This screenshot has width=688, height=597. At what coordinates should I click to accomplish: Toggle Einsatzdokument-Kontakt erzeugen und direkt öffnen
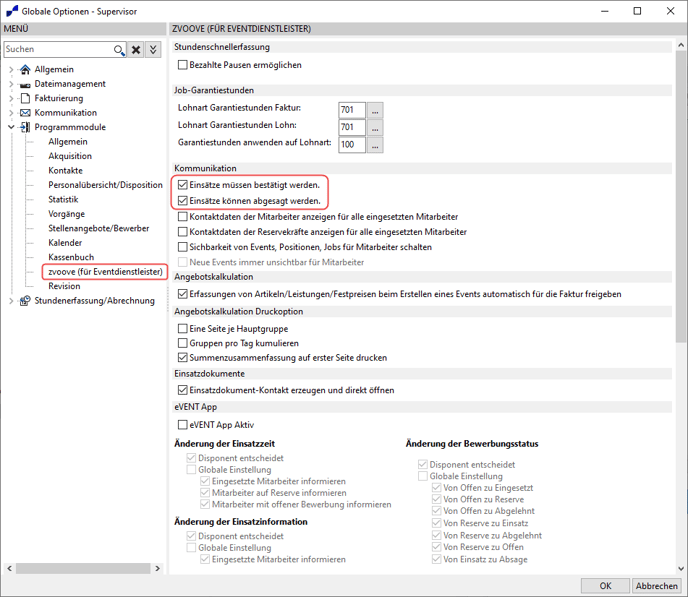[183, 390]
